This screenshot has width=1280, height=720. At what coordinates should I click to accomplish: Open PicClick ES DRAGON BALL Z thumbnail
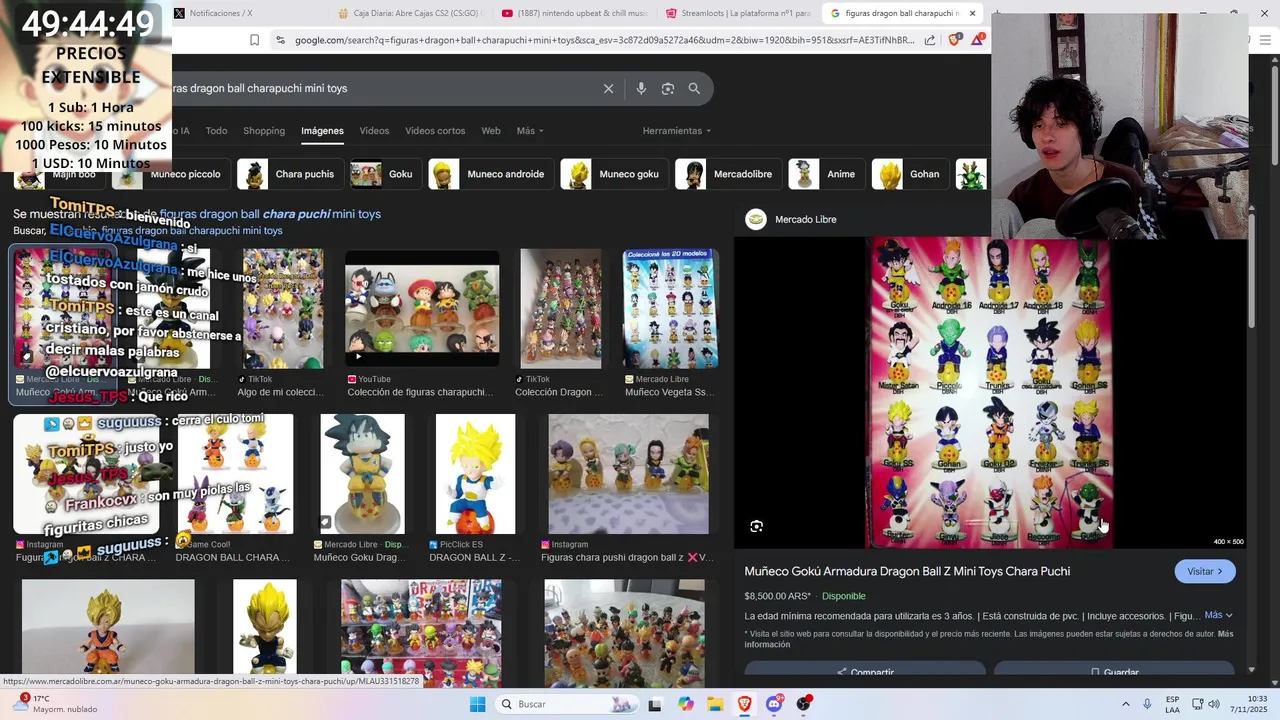tap(476, 474)
